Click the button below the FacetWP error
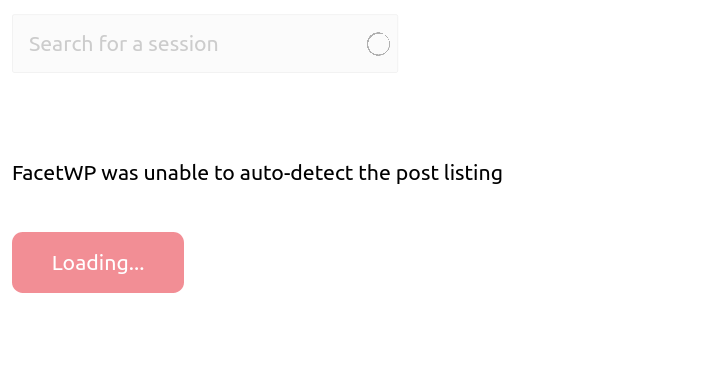This screenshot has width=728, height=388. click(98, 263)
